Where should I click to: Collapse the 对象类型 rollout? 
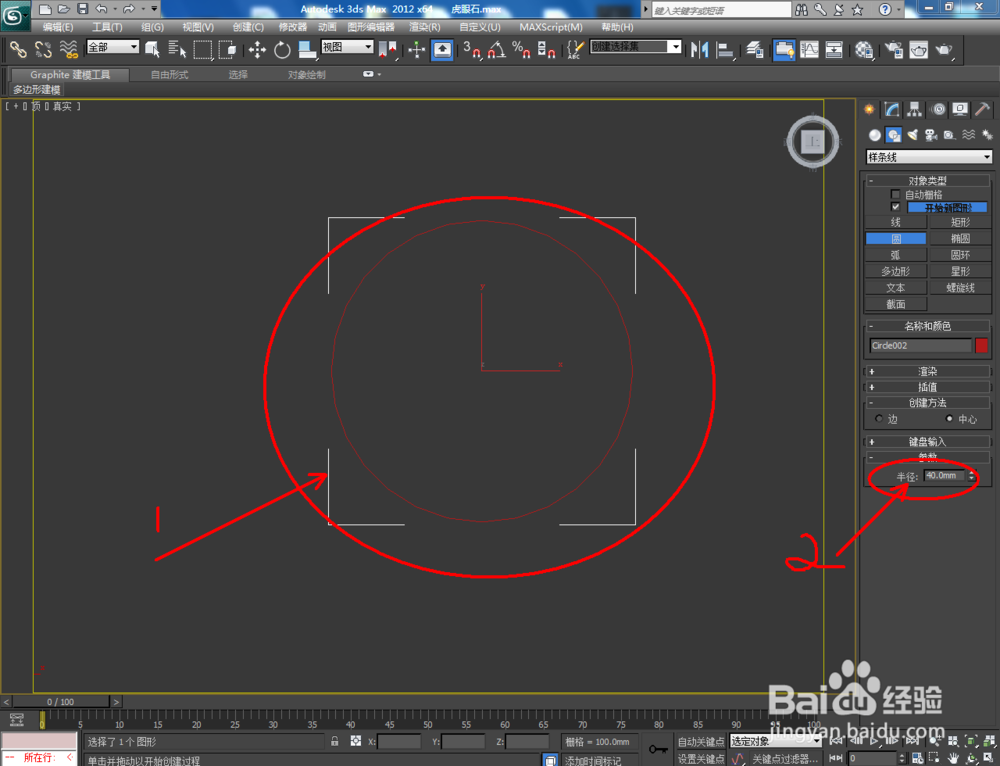pos(928,180)
